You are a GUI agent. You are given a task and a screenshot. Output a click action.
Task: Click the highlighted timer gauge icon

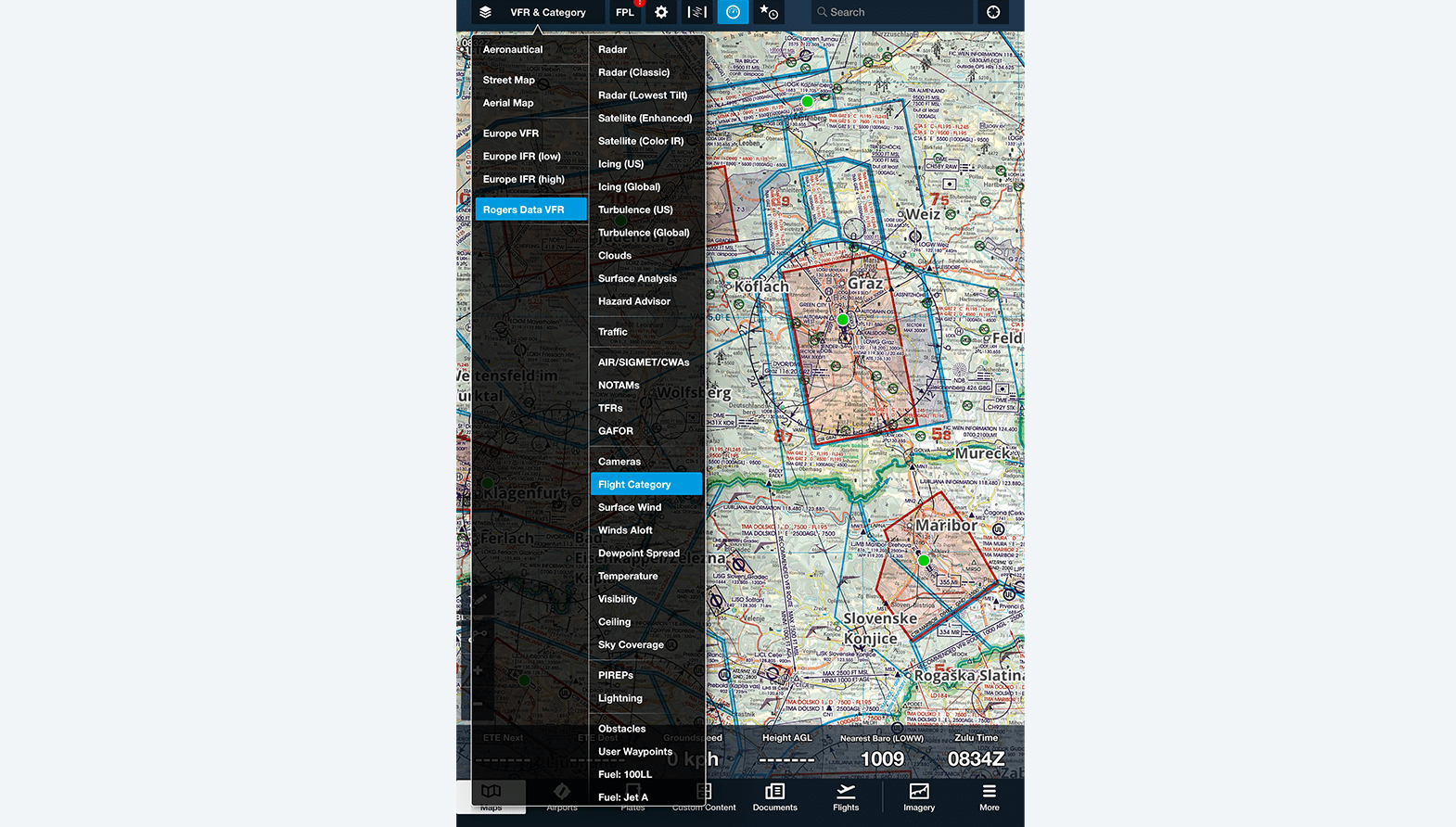pos(733,12)
